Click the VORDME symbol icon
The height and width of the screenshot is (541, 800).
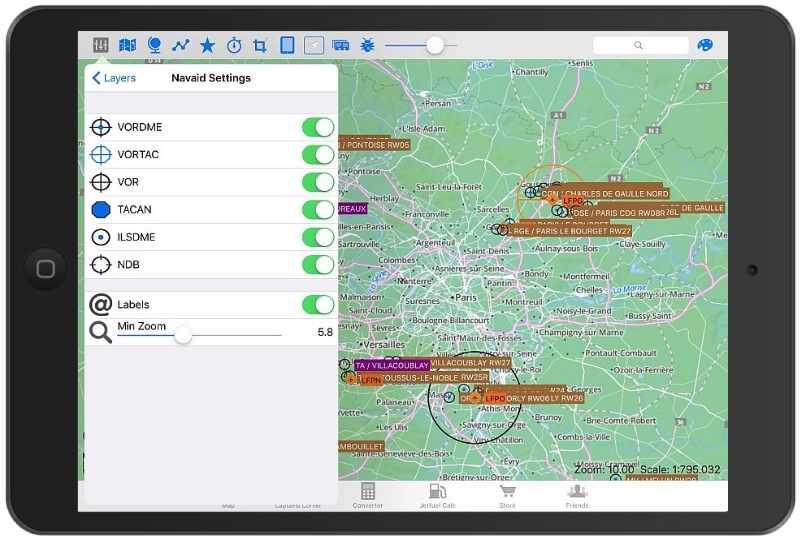[x=101, y=127]
